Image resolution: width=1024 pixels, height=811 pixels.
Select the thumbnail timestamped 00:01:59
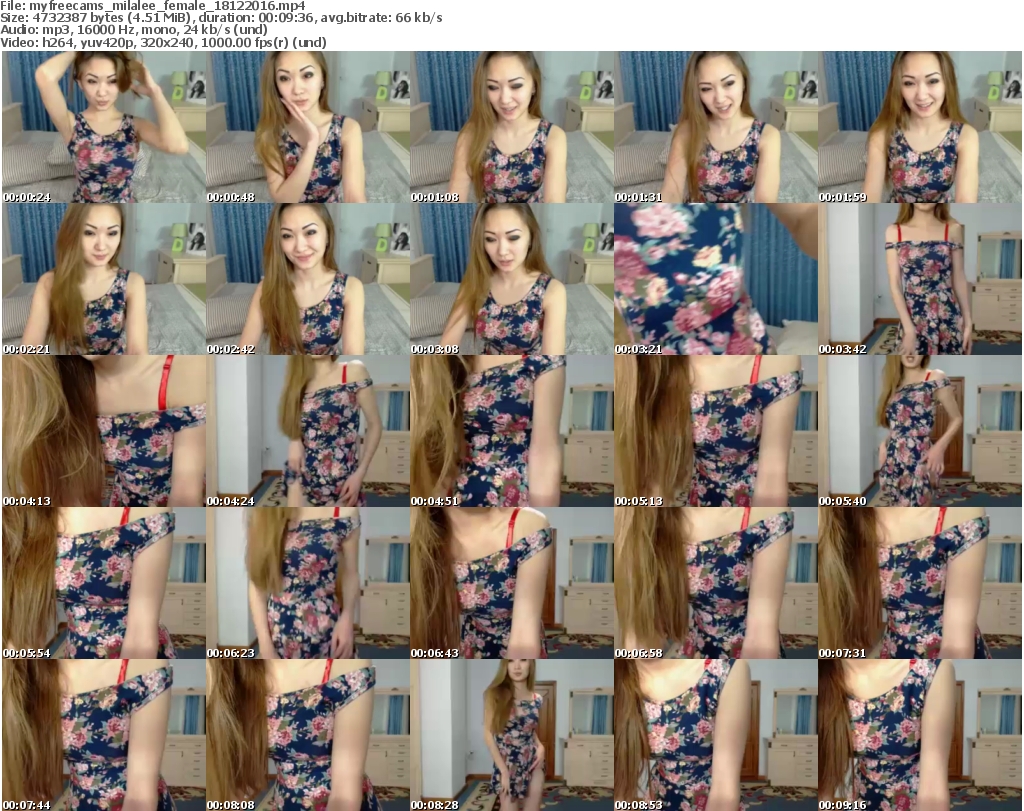click(919, 127)
